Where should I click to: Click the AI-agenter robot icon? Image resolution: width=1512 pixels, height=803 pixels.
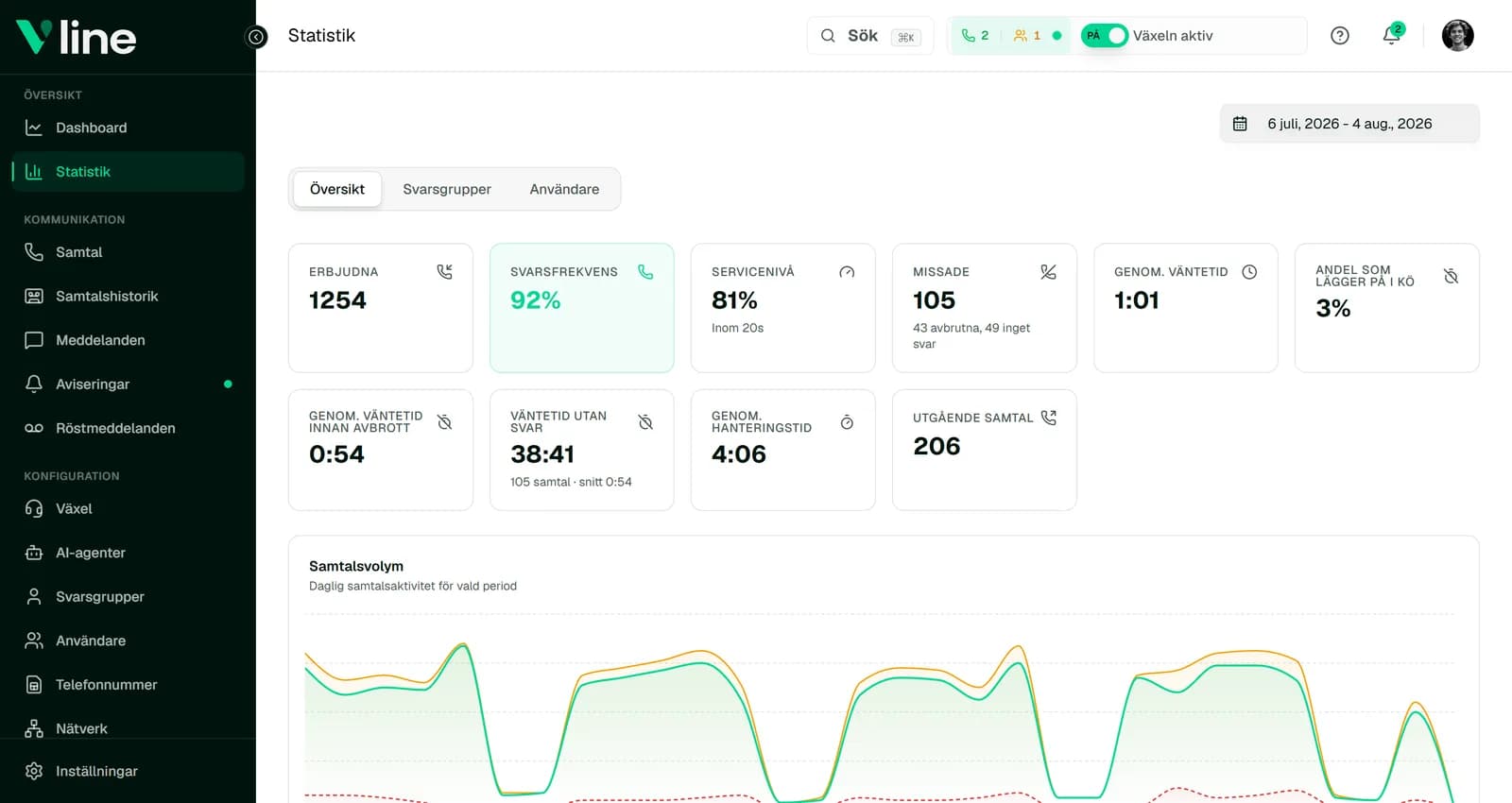pos(34,553)
